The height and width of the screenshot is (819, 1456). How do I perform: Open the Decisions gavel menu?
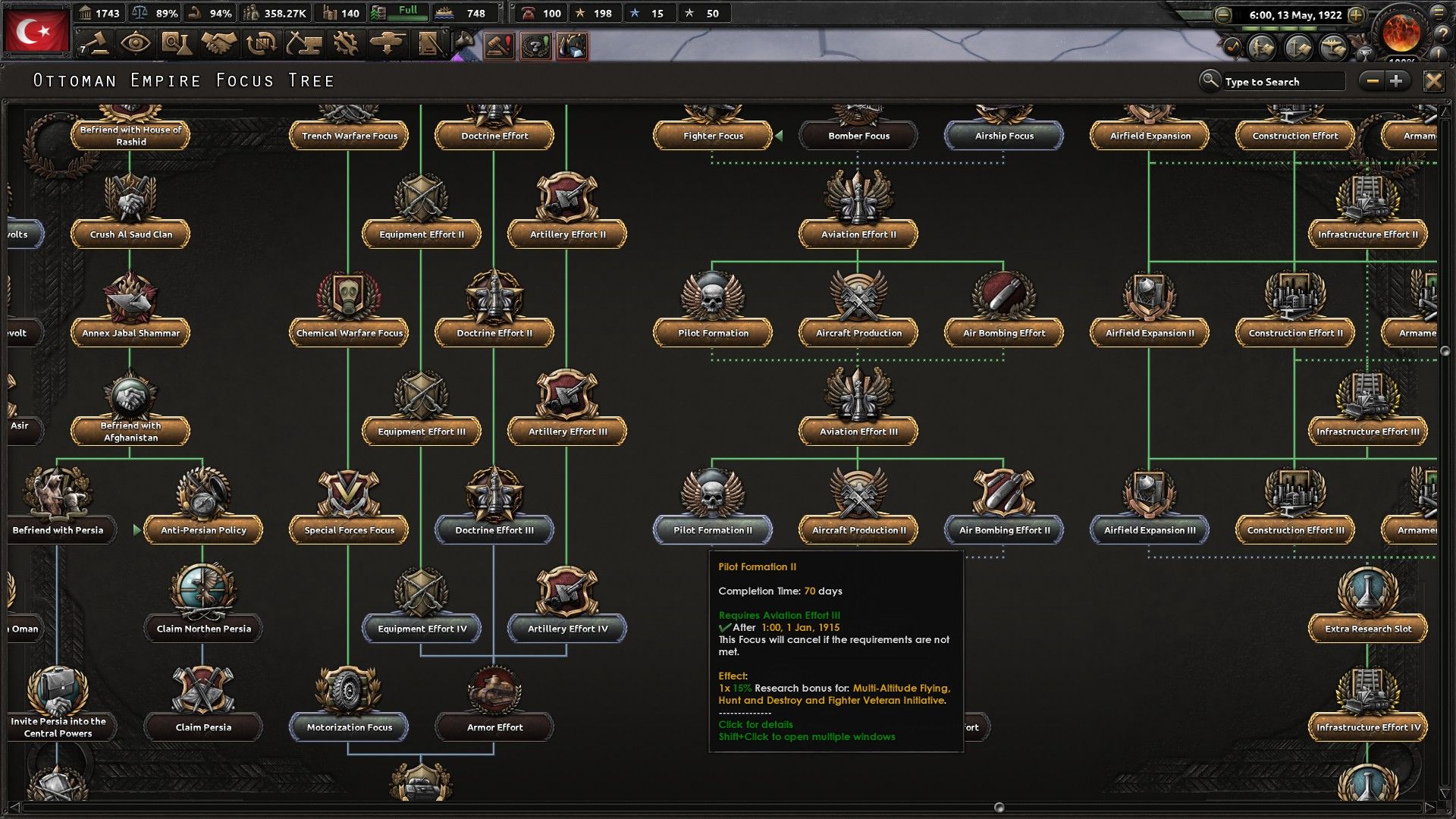(x=94, y=44)
